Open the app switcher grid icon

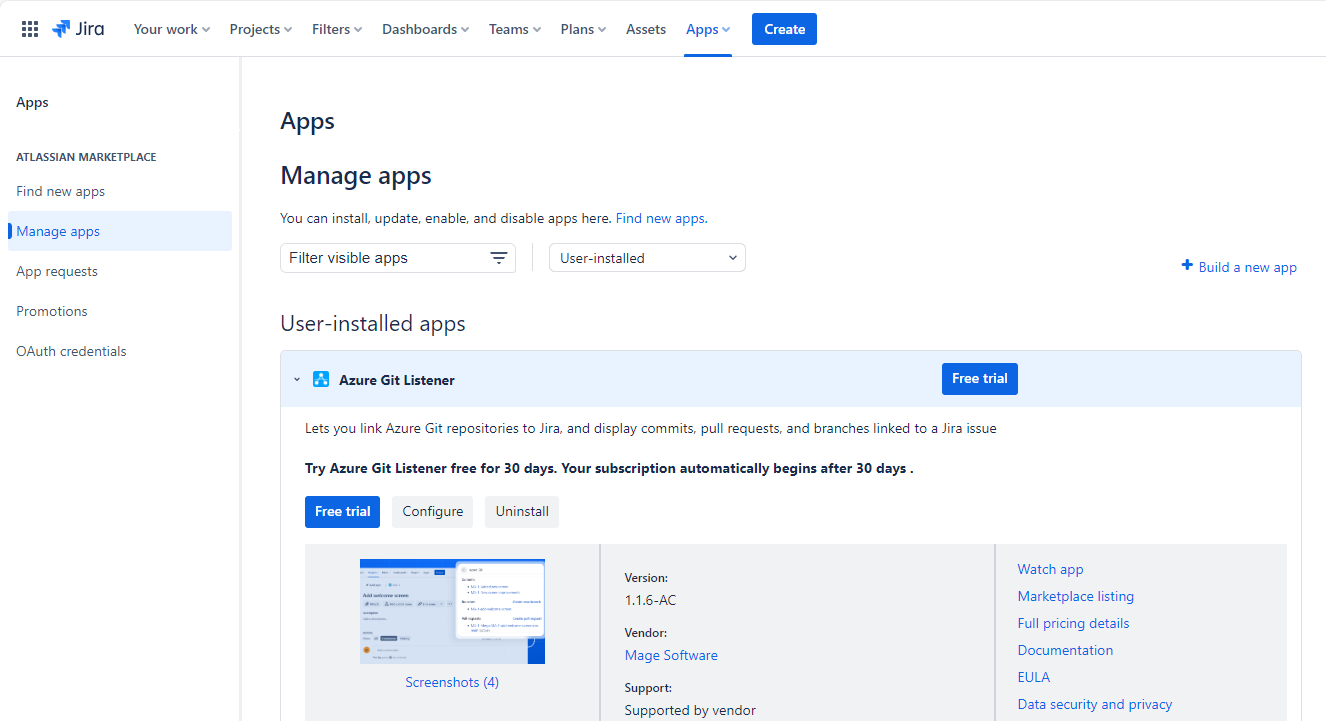pyautogui.click(x=30, y=29)
